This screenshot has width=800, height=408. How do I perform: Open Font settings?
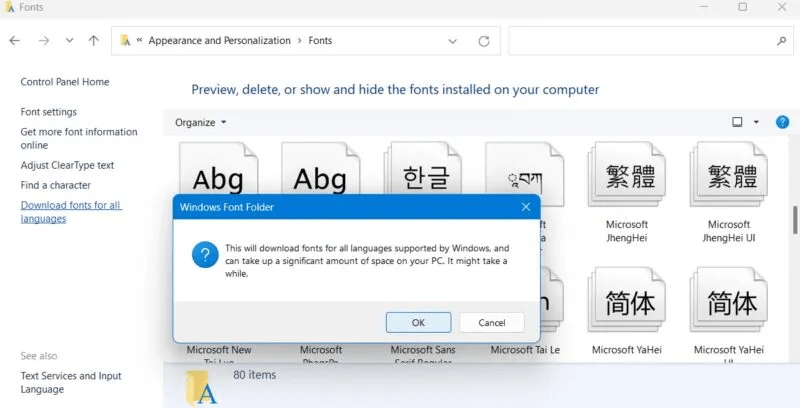click(48, 112)
